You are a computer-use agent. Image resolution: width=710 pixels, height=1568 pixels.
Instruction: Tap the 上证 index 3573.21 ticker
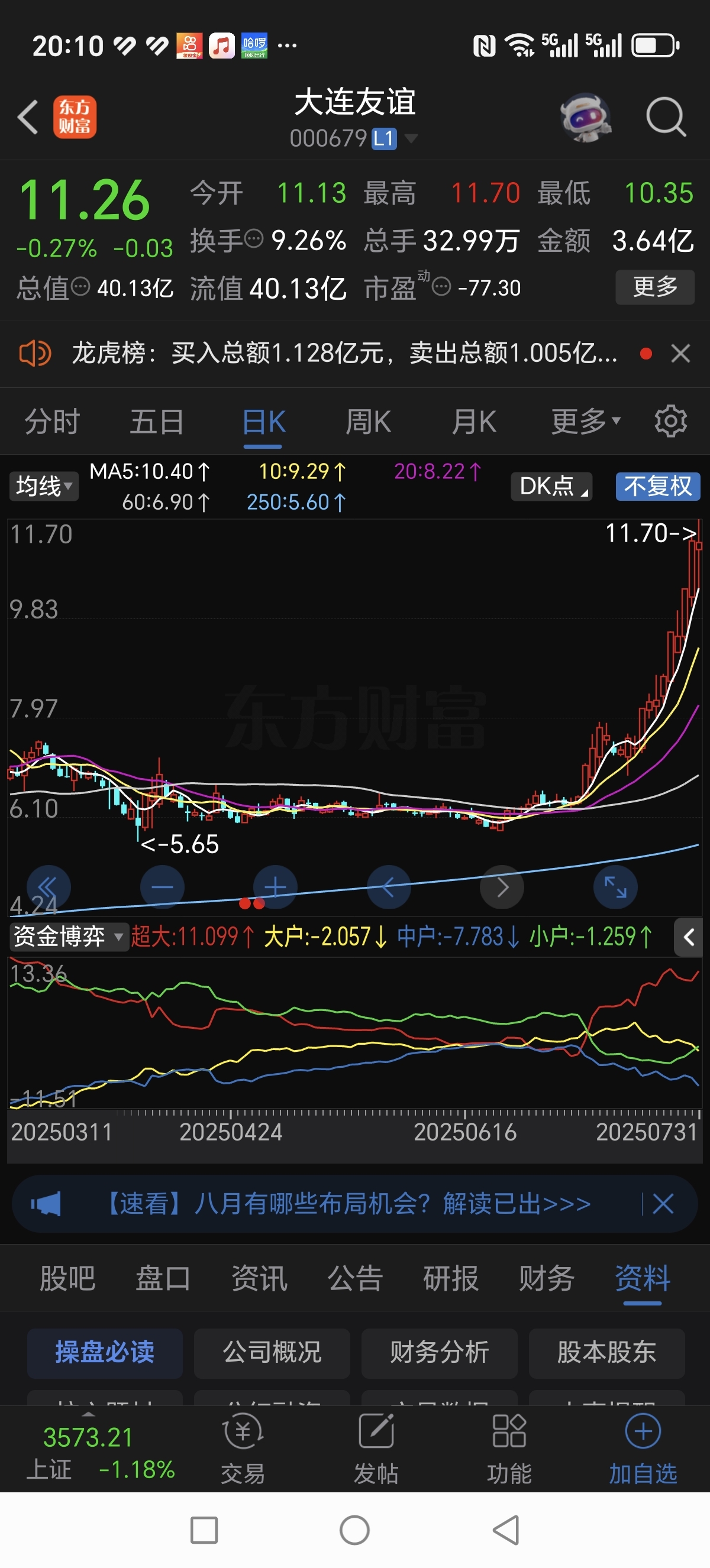(101, 1452)
